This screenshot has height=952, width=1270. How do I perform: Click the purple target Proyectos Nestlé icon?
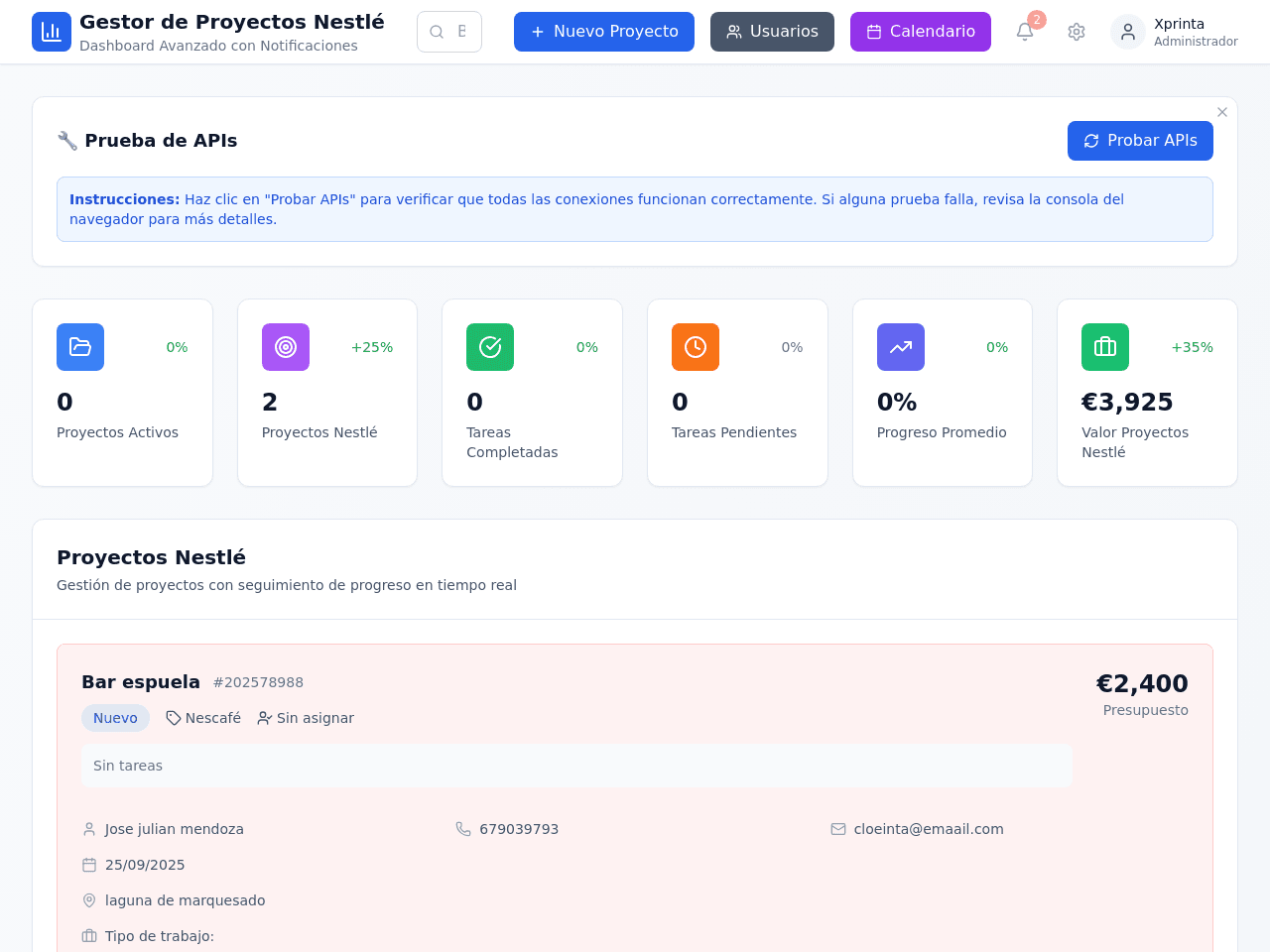(286, 347)
